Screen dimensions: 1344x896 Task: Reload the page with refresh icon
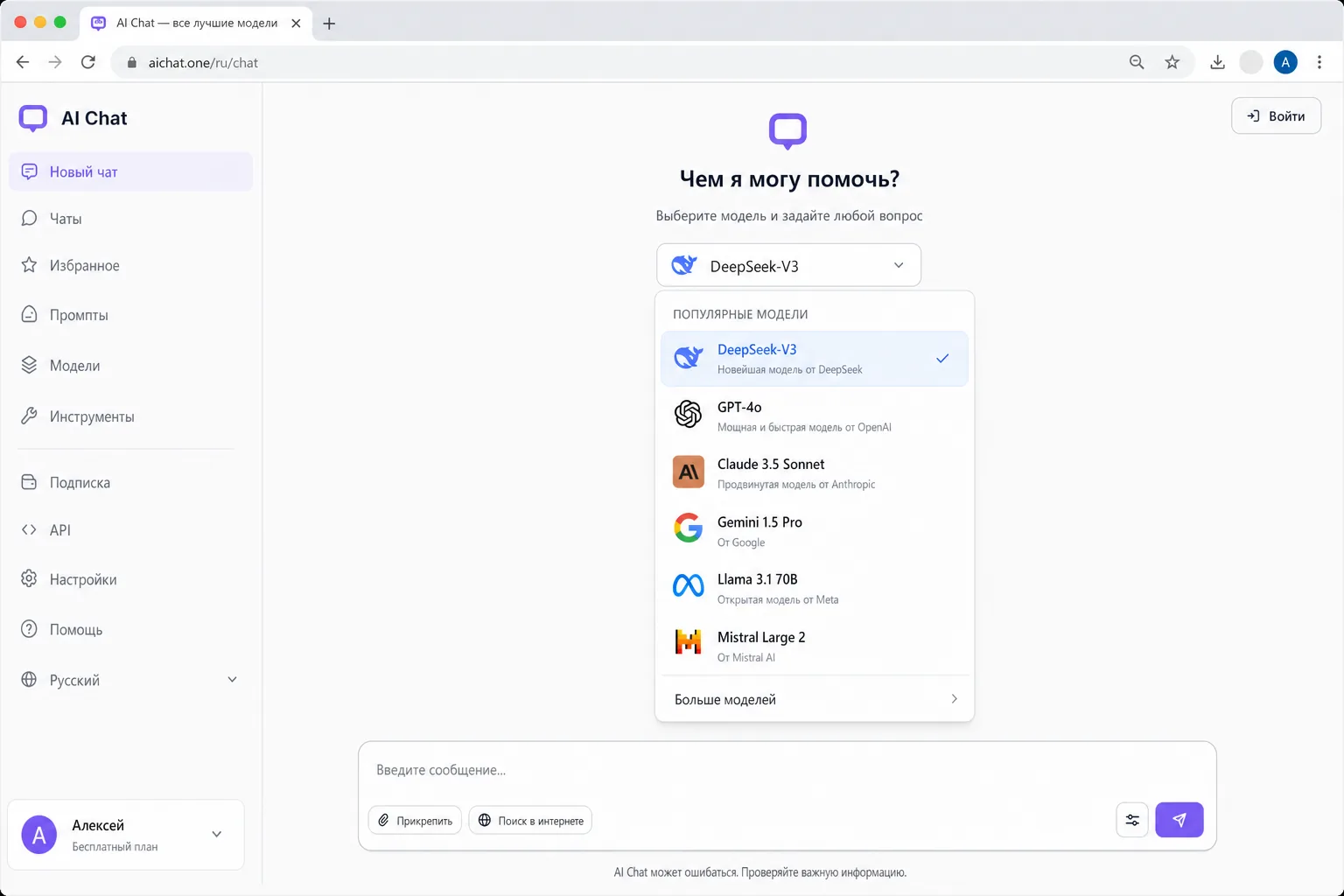[x=88, y=62]
